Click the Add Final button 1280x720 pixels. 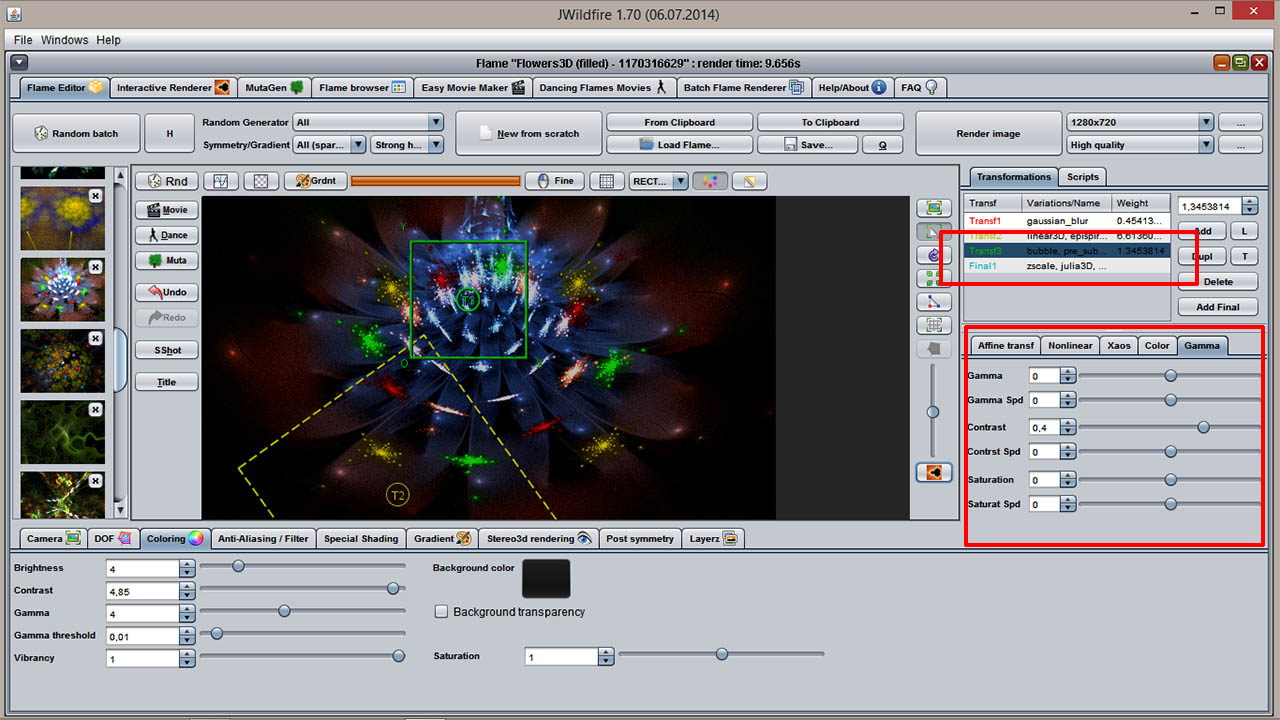coord(1218,307)
